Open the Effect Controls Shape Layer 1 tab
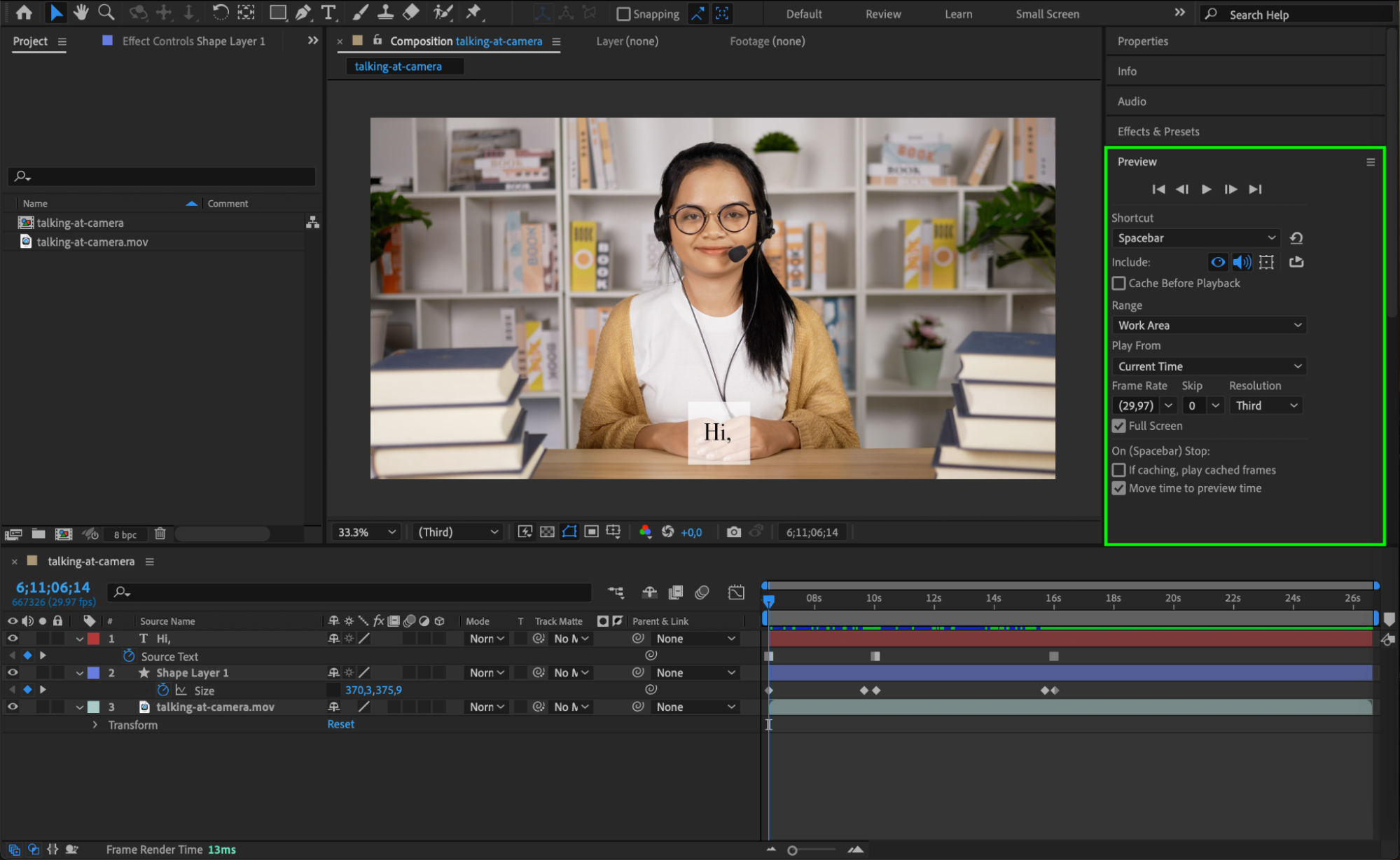 193,41
